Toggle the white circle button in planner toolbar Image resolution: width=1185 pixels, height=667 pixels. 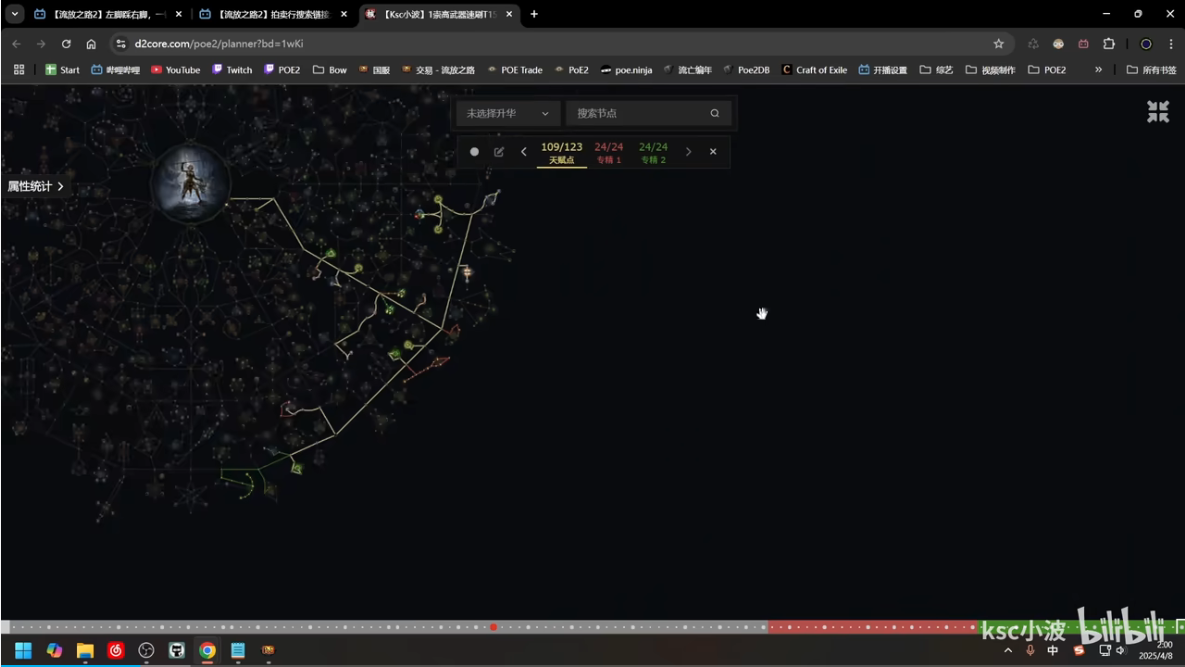pyautogui.click(x=474, y=152)
